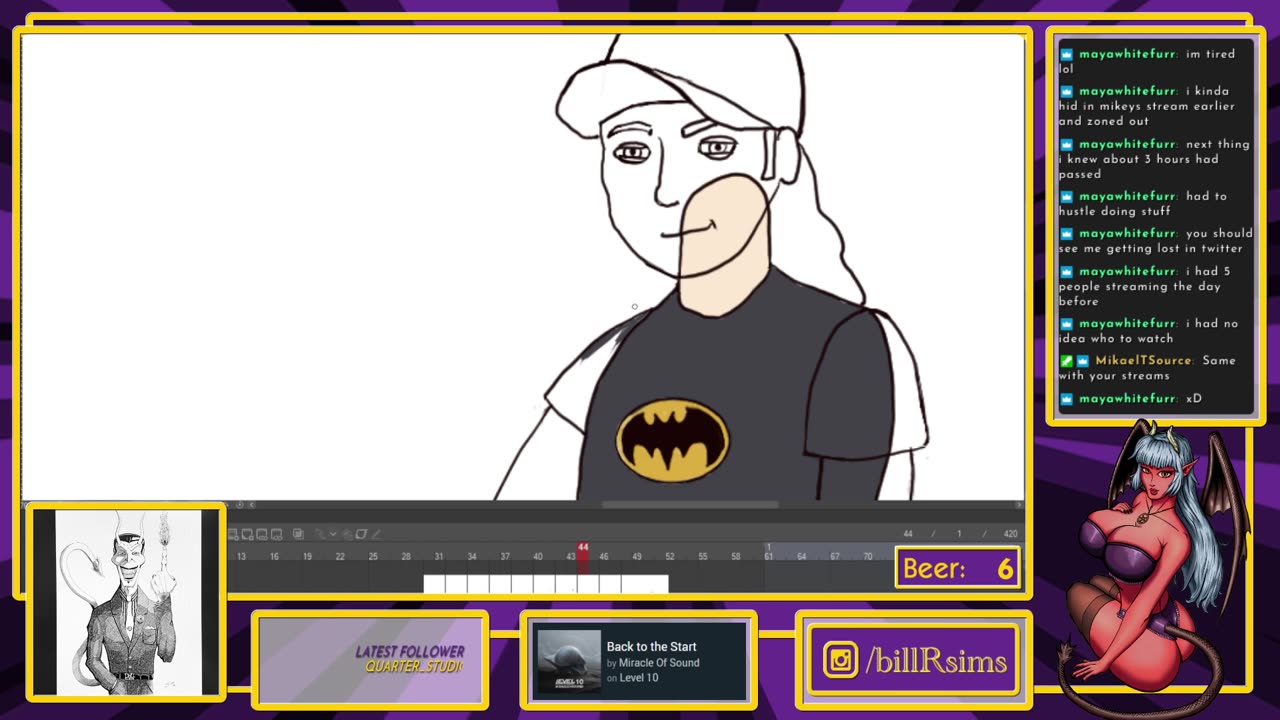This screenshot has height=720, width=1280.
Task: Jump to frame 70 on the timeline ruler
Action: tap(868, 556)
